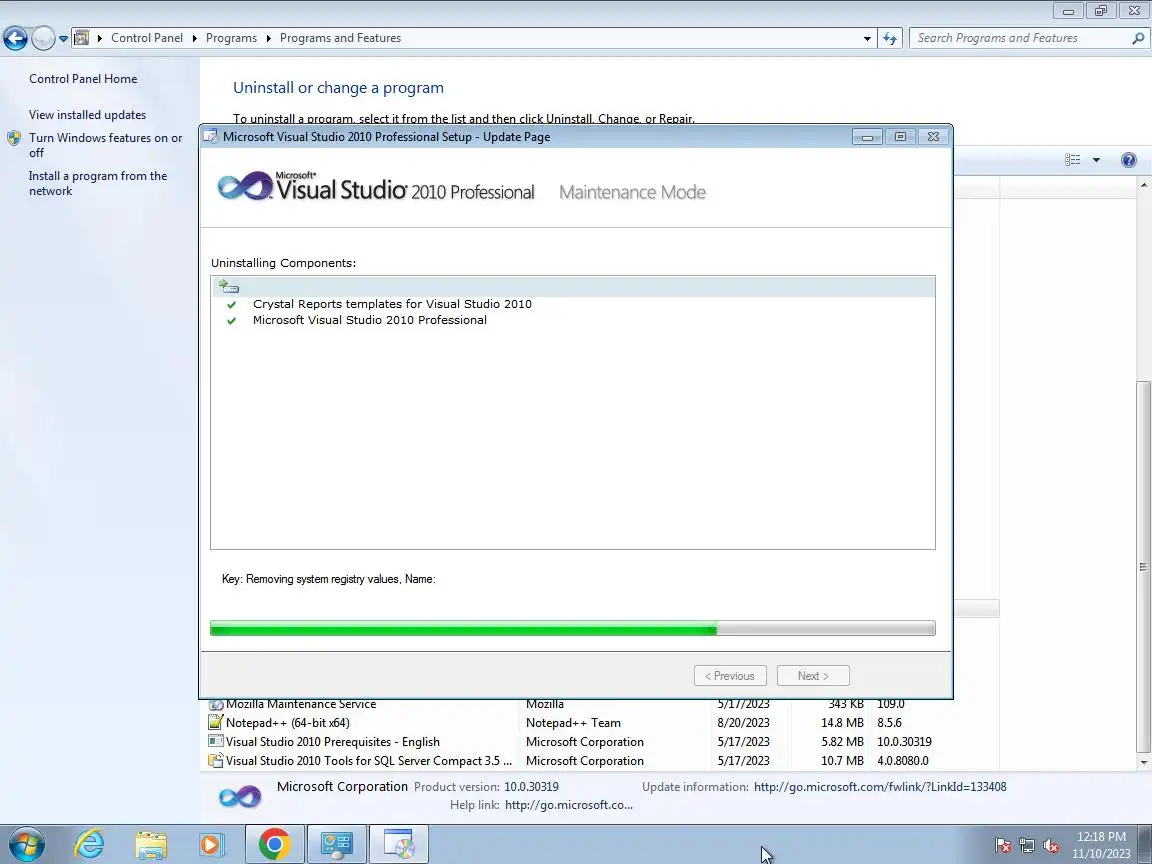Click the Search Programs and Features field

coord(1021,38)
